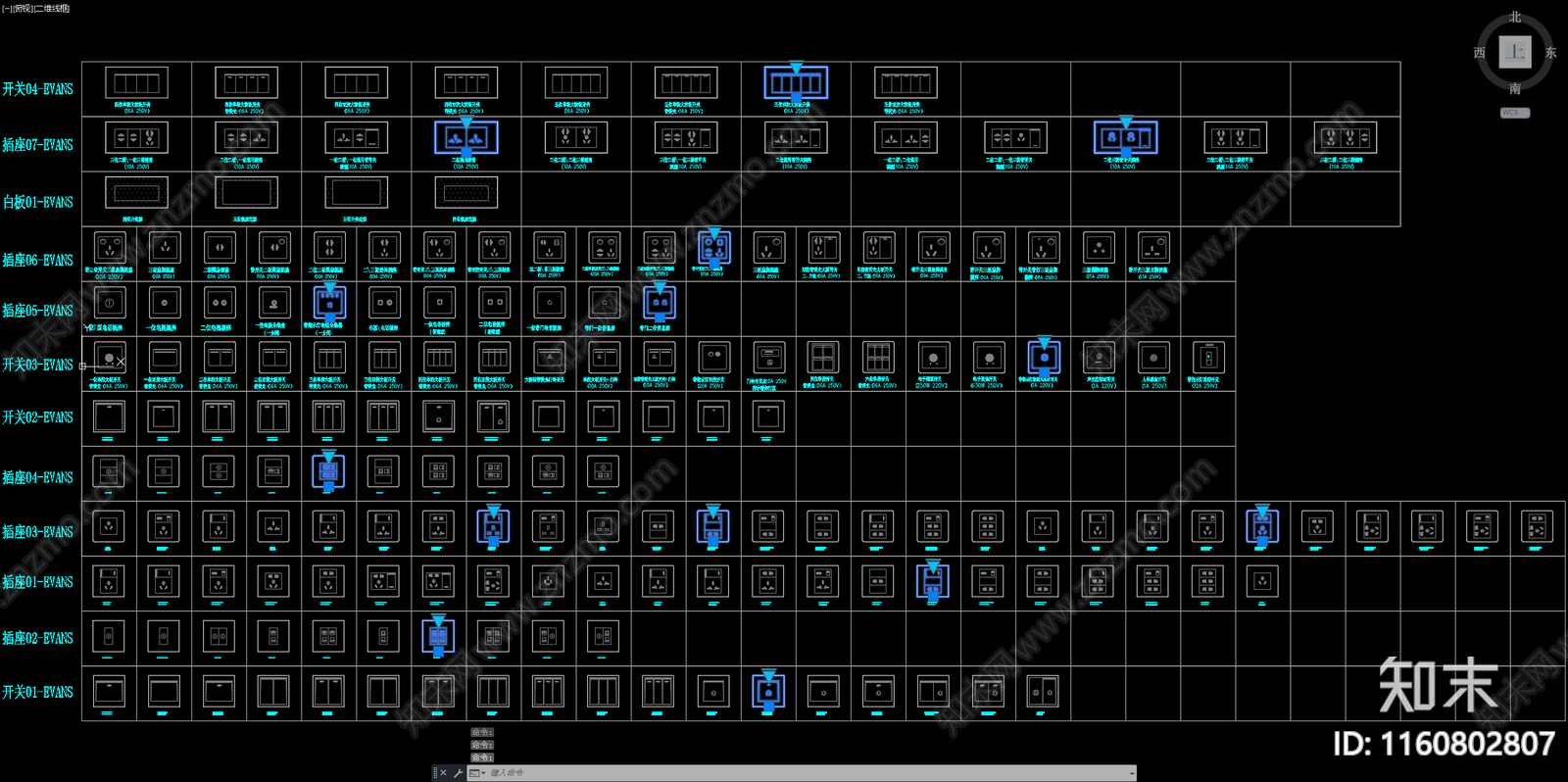This screenshot has height=782, width=1568.
Task: Select the highlighted block in 插座01-EVANS row
Action: [x=932, y=581]
